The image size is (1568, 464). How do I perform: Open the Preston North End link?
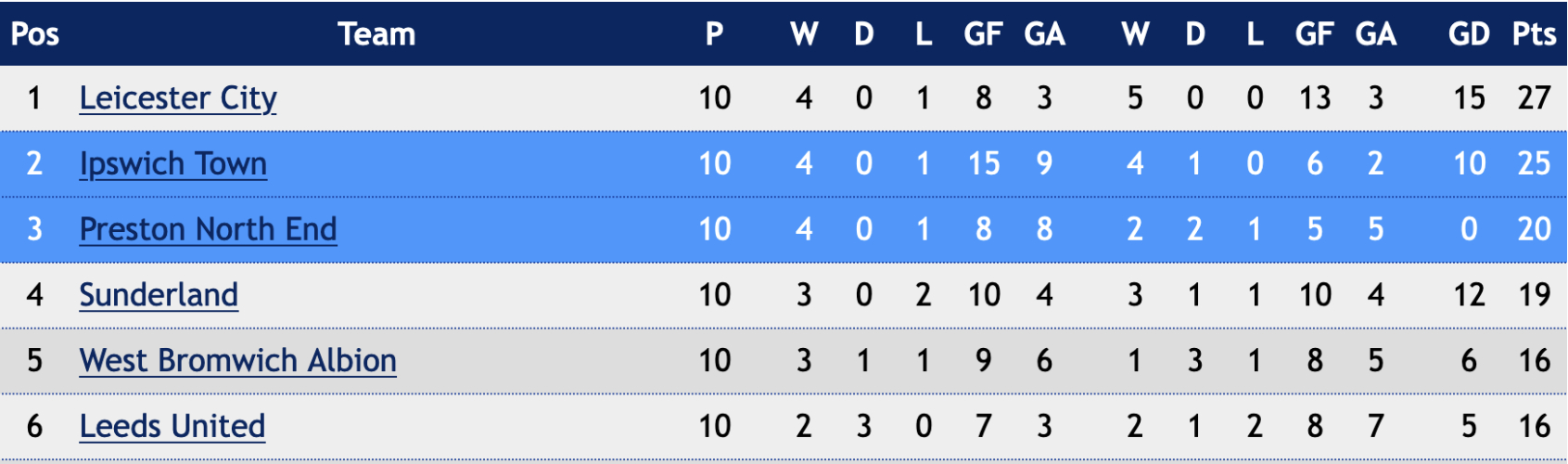point(208,229)
